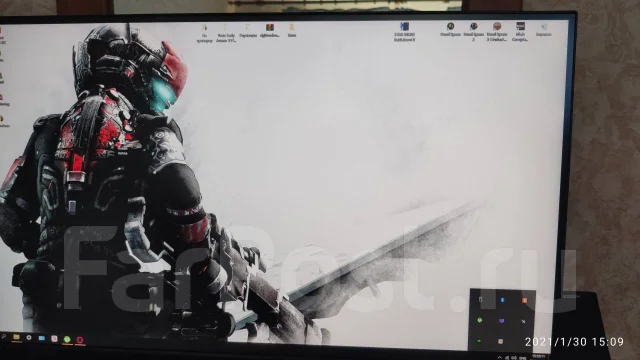The image size is (640, 360).
Task: Open File Explorer from the taskbar
Action: coord(16,337)
